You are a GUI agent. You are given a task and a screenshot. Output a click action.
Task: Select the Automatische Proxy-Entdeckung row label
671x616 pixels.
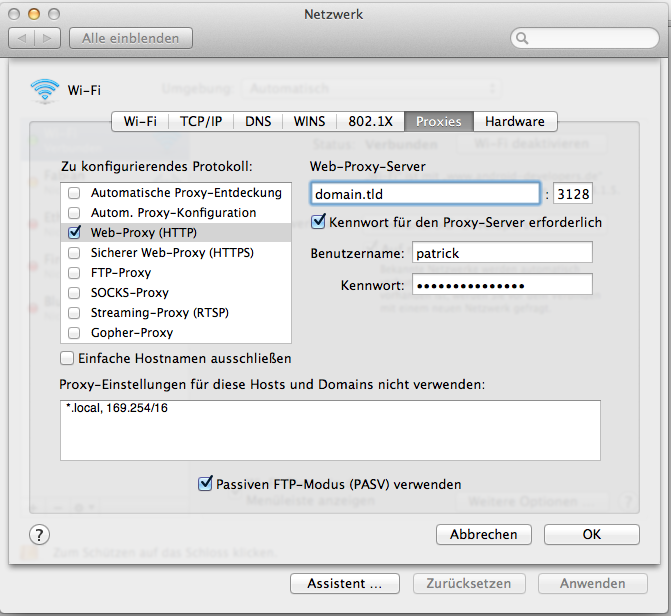coord(186,193)
